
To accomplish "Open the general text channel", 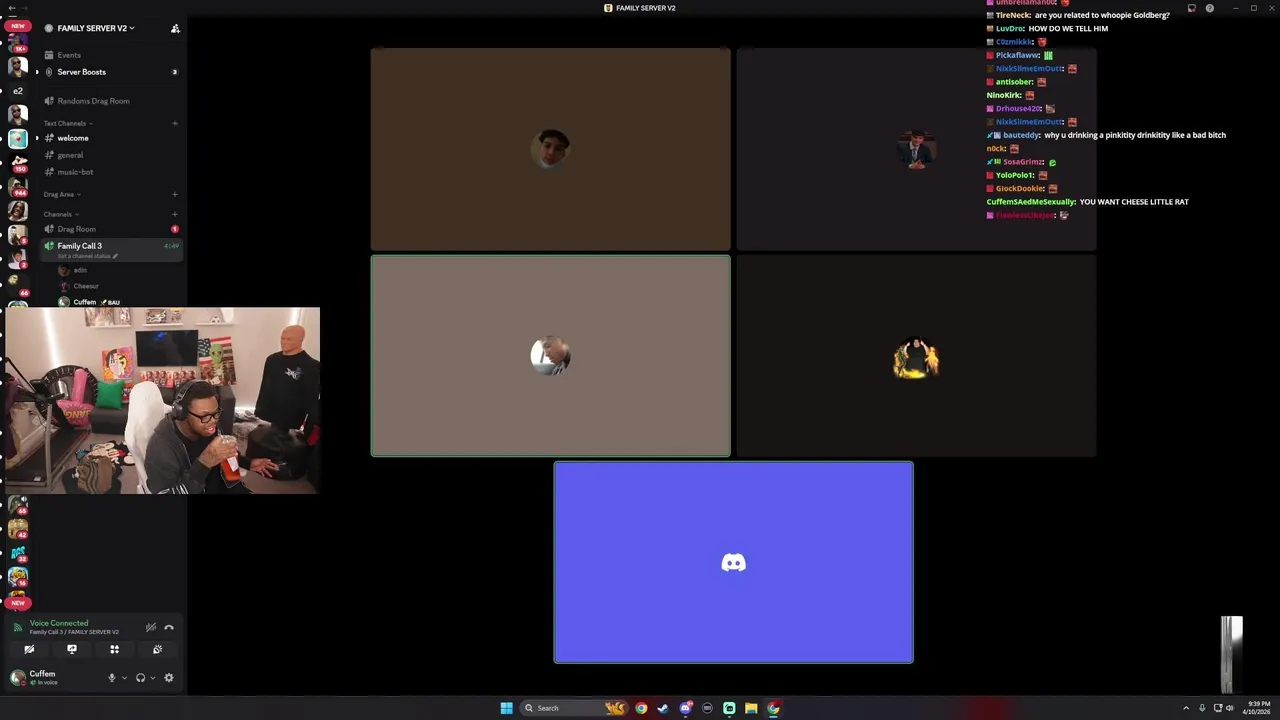I will 70,155.
